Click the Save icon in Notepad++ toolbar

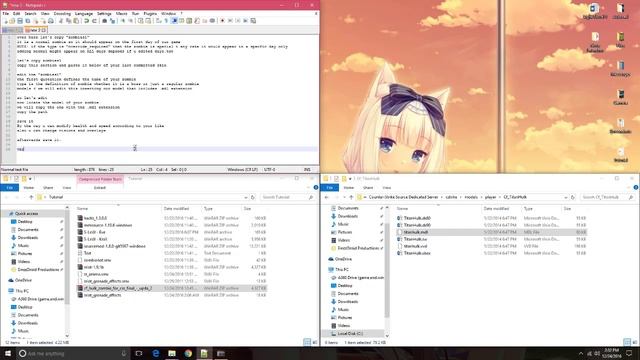[20, 21]
